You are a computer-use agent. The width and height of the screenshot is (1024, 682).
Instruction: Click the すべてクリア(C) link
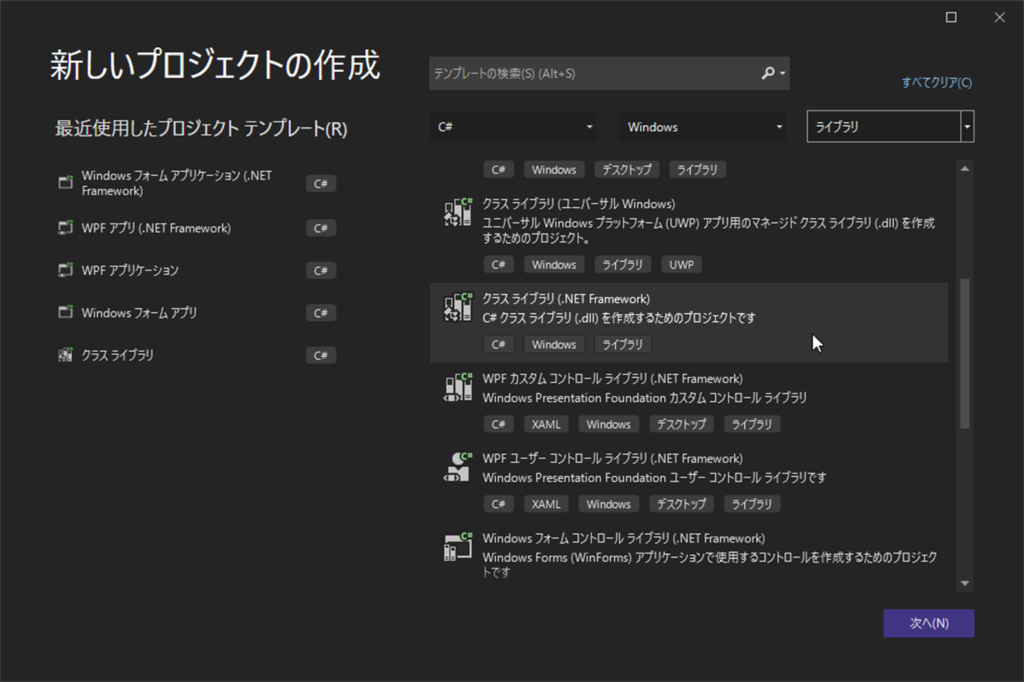pos(936,83)
